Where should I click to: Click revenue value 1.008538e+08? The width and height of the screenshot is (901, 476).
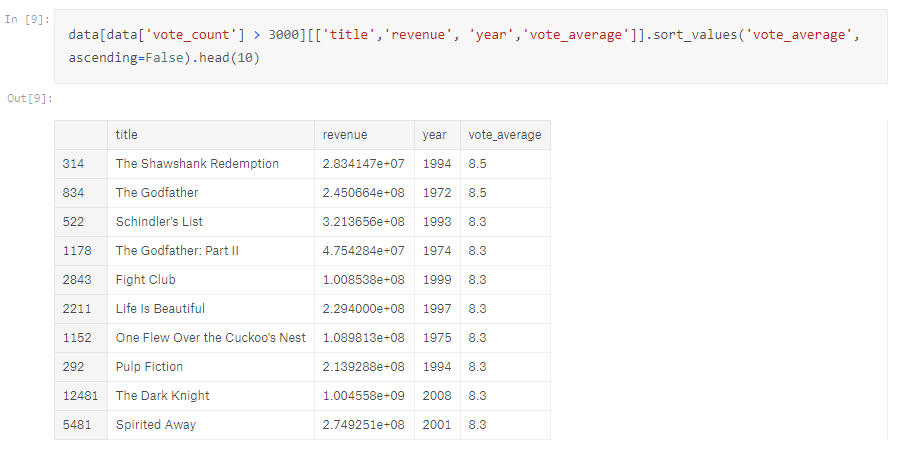[x=363, y=280]
